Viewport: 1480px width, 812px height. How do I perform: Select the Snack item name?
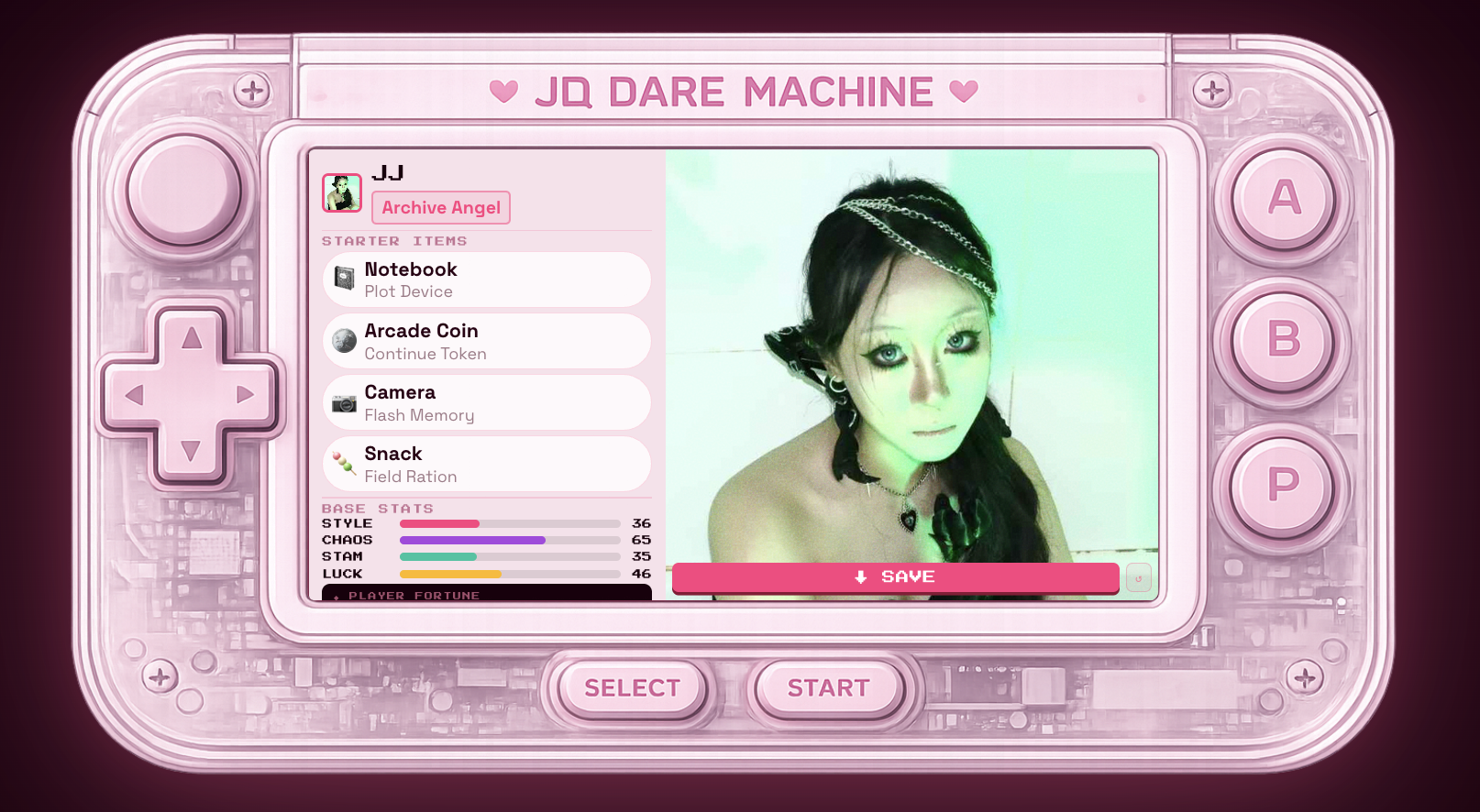[x=393, y=454]
